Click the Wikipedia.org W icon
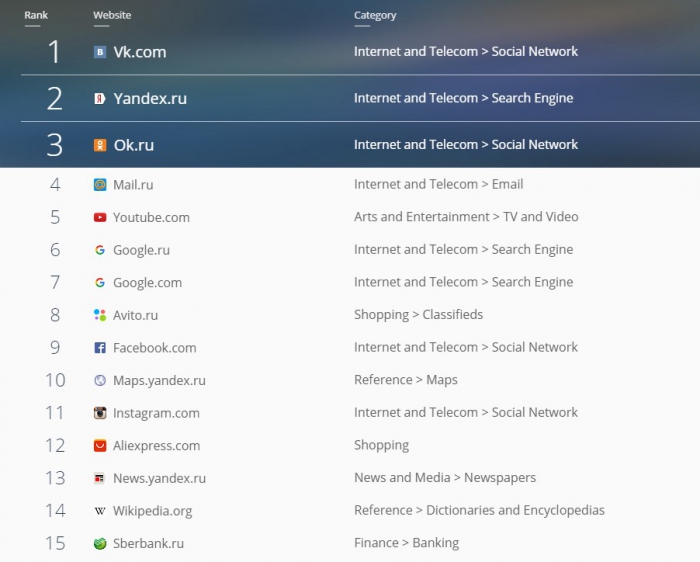The width and height of the screenshot is (700, 562). 100,511
